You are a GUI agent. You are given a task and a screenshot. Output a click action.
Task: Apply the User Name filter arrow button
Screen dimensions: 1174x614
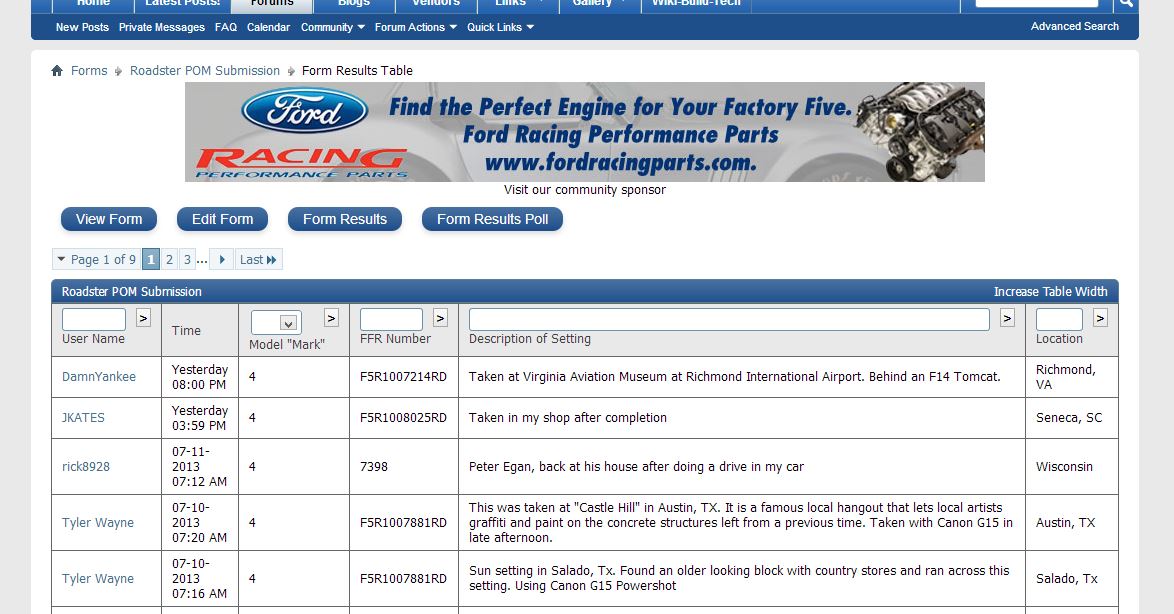pyautogui.click(x=143, y=318)
